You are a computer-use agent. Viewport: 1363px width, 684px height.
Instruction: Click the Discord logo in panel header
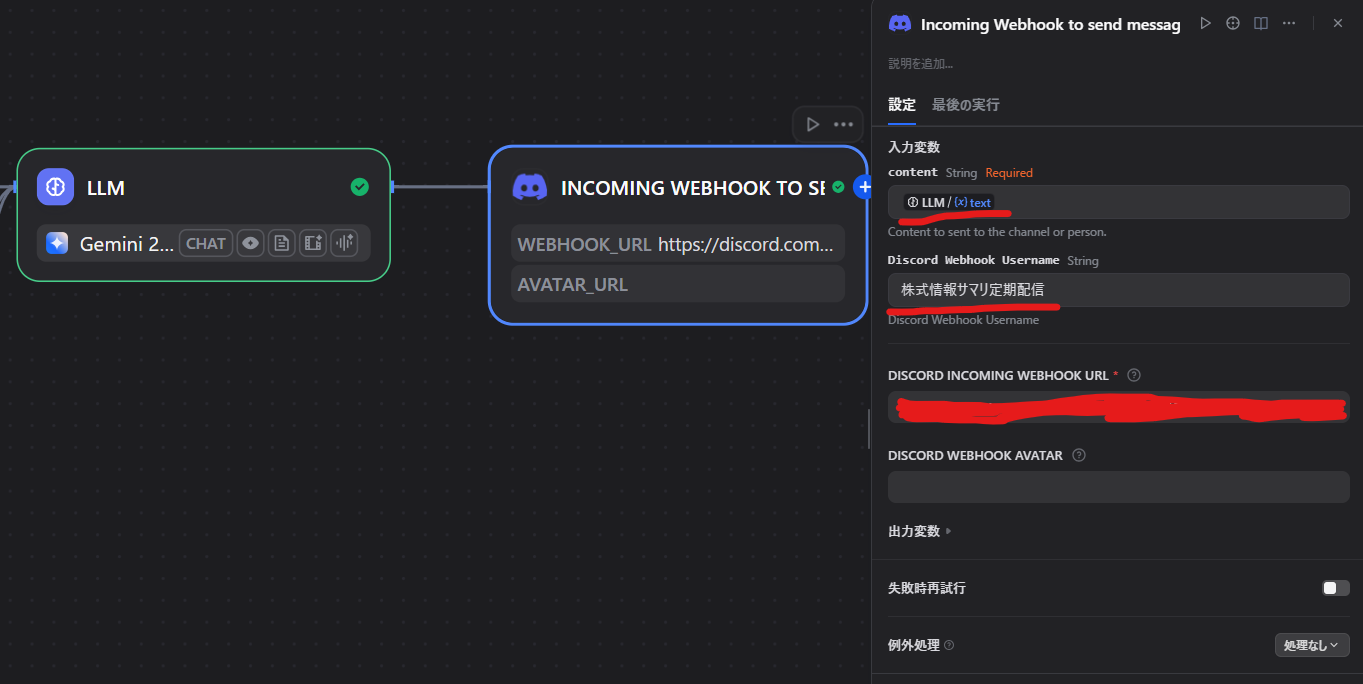point(900,24)
